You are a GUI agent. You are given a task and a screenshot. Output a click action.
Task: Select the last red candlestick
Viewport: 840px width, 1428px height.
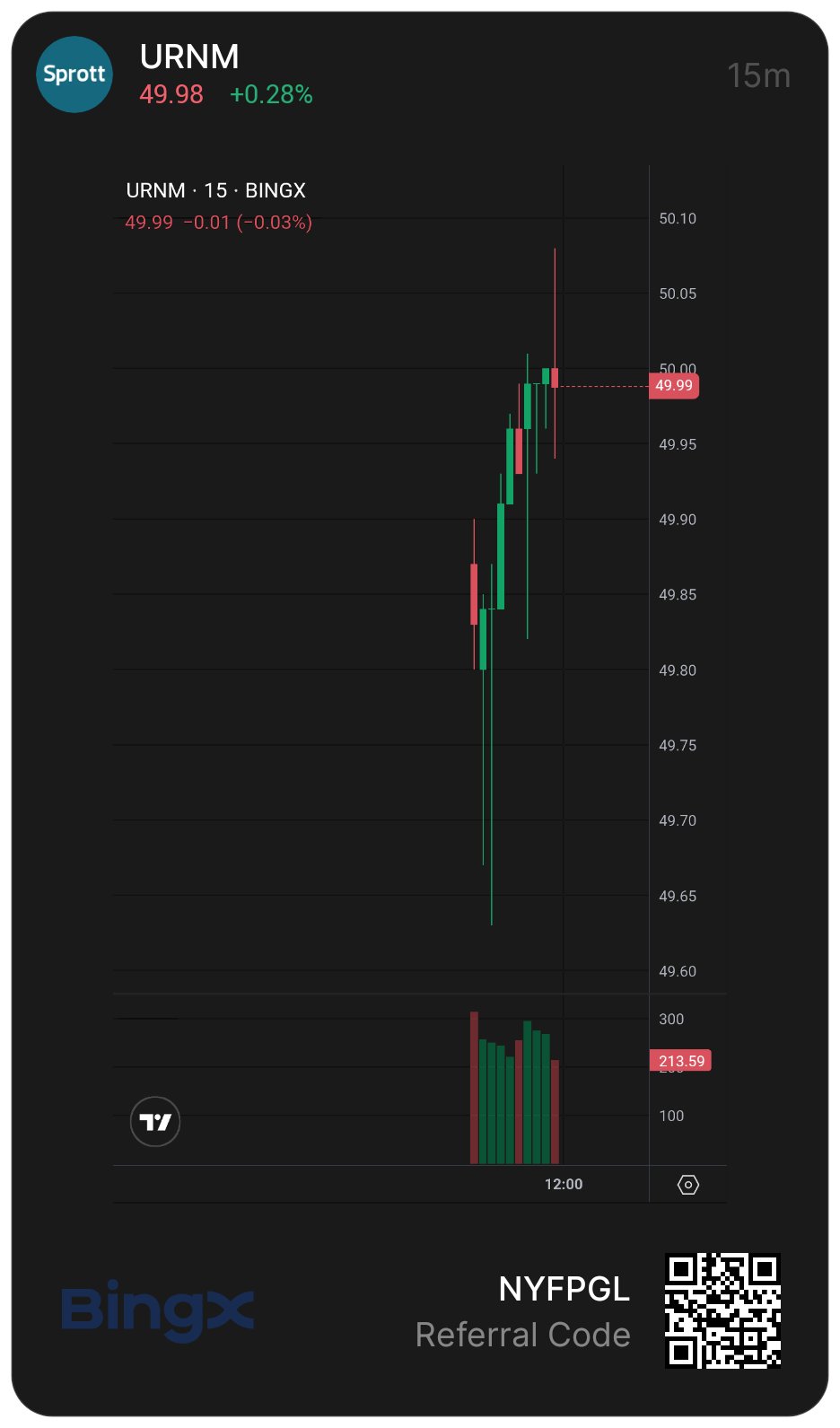point(555,378)
